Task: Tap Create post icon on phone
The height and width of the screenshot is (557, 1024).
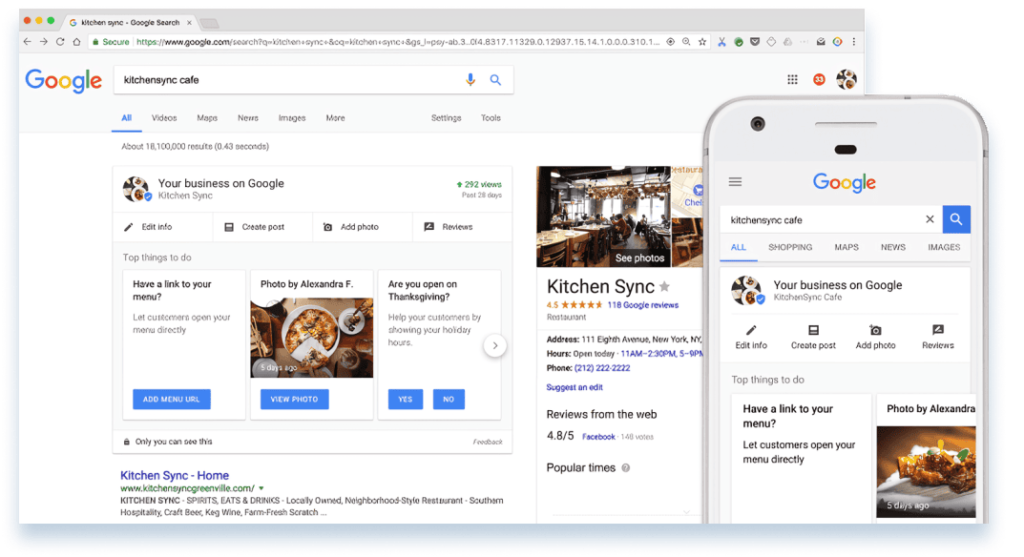Action: [x=813, y=330]
